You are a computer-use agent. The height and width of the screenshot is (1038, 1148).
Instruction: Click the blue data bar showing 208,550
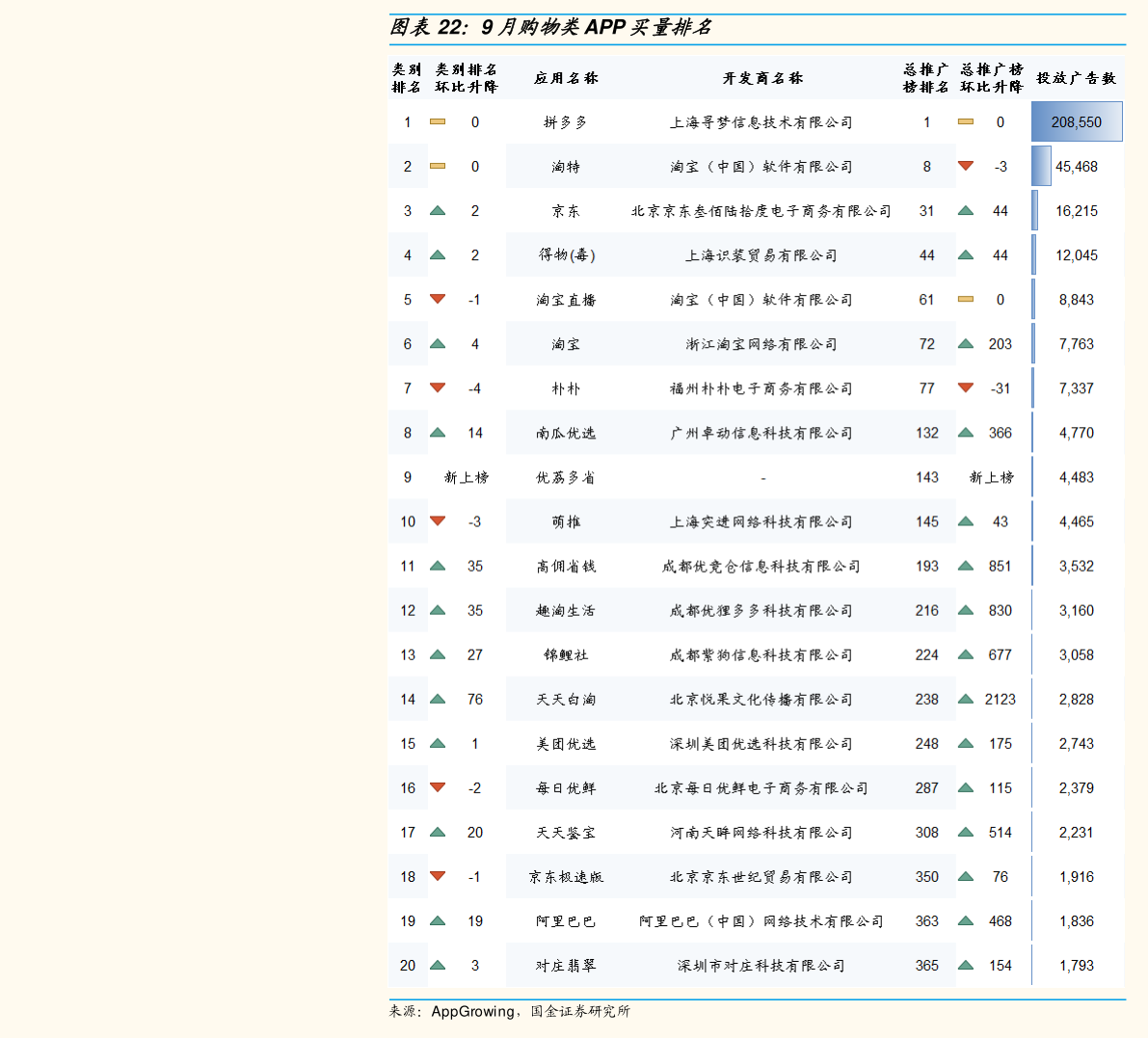point(1077,121)
